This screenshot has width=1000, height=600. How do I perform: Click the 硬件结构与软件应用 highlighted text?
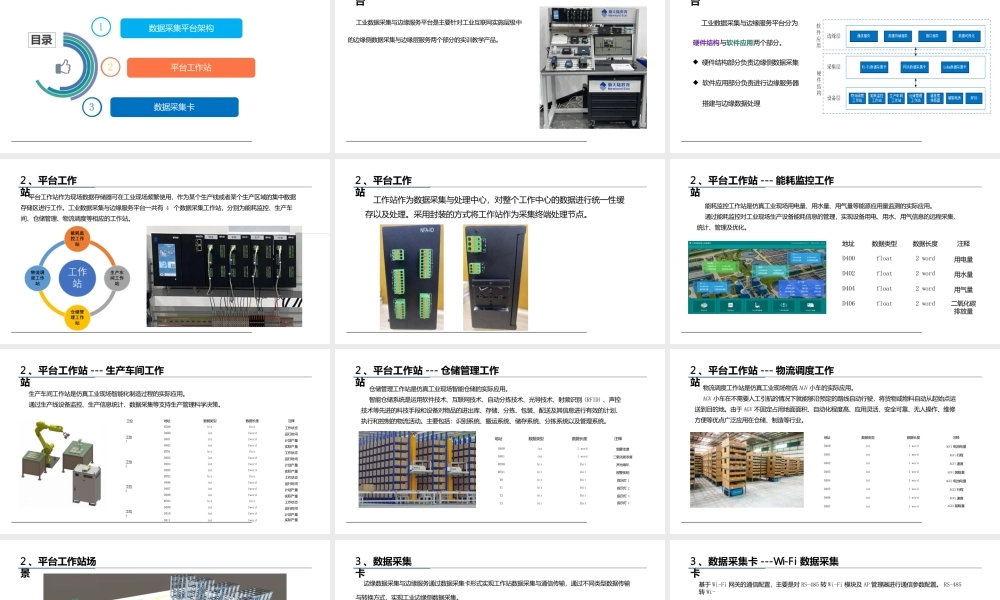(723, 43)
